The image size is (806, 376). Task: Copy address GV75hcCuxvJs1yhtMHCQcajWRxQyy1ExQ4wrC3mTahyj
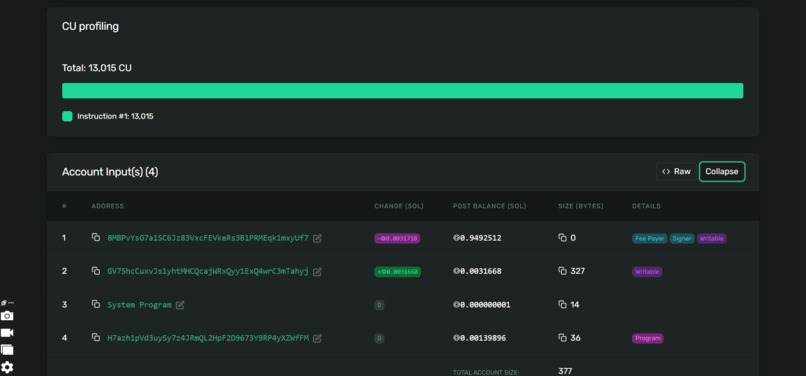[x=96, y=271]
